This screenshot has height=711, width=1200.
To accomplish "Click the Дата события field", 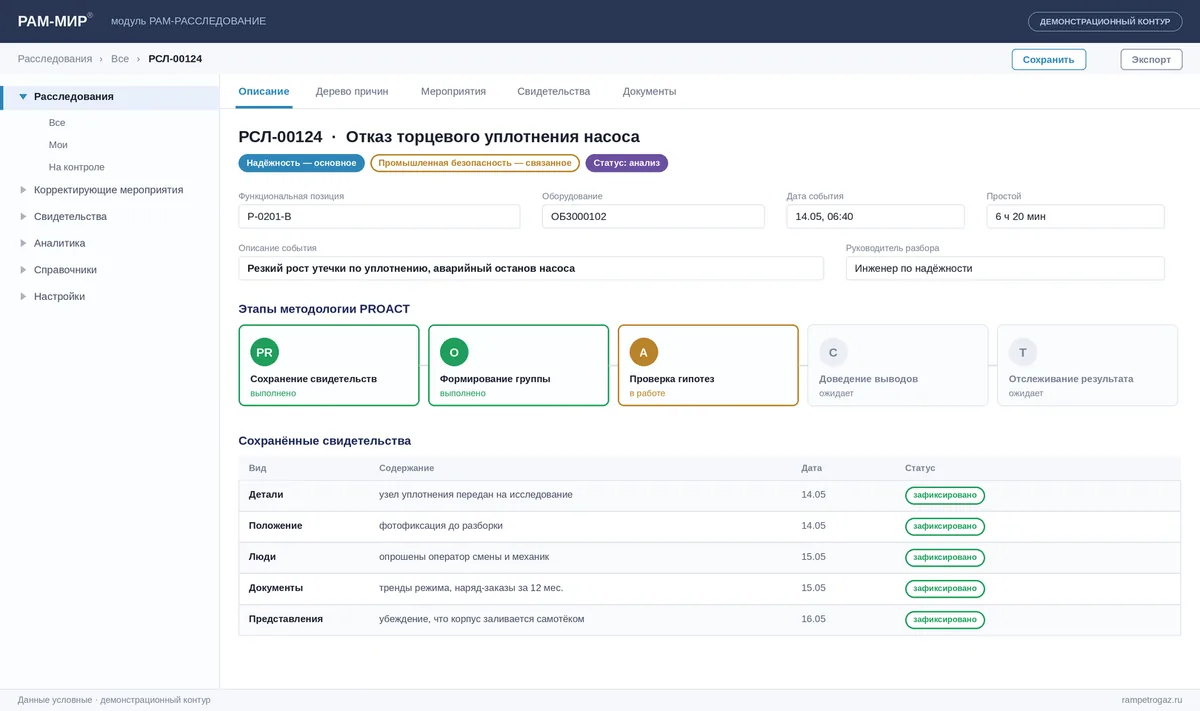I will point(875,216).
